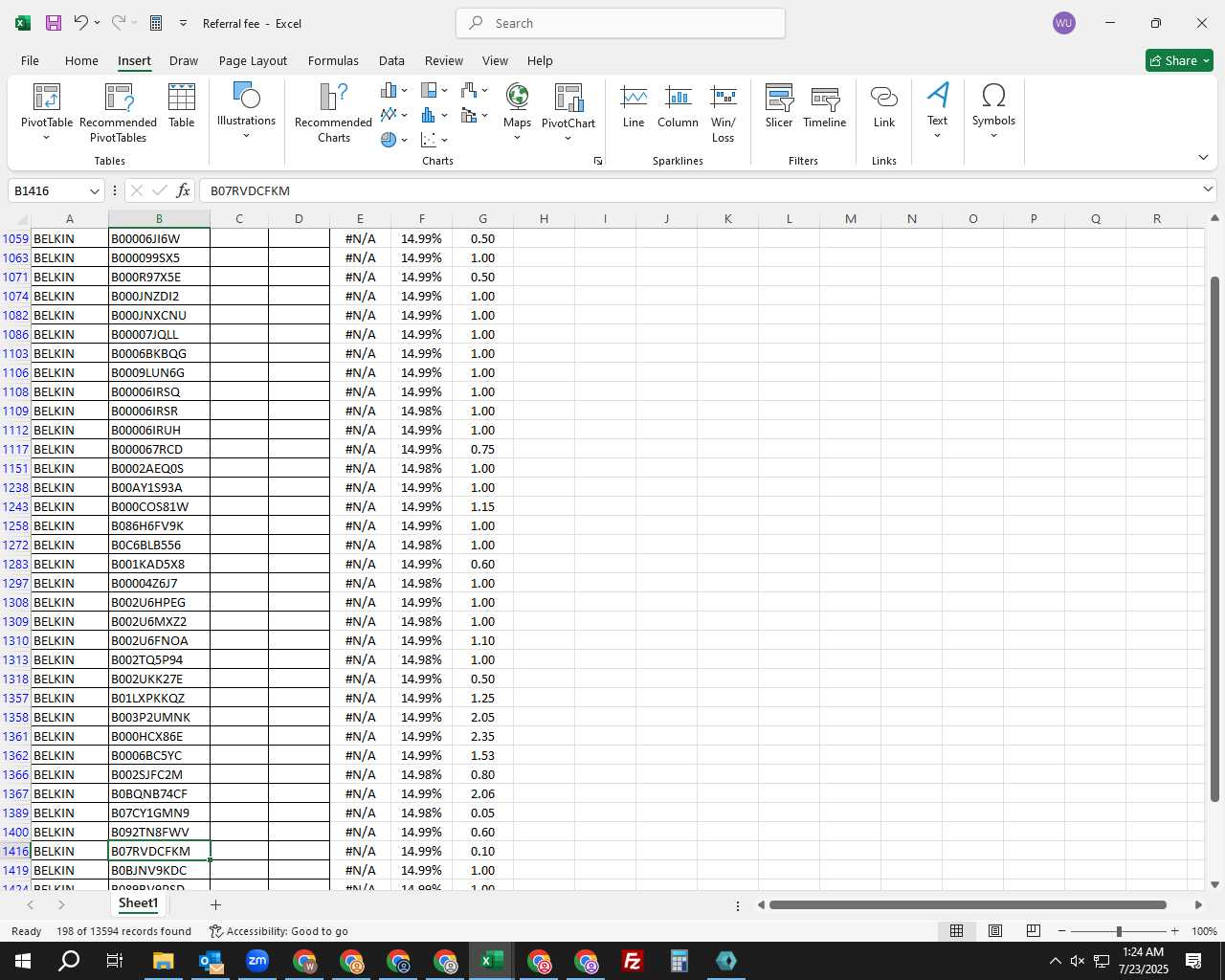Image resolution: width=1225 pixels, height=980 pixels.
Task: Expand the Name Box dropdown
Action: click(94, 191)
